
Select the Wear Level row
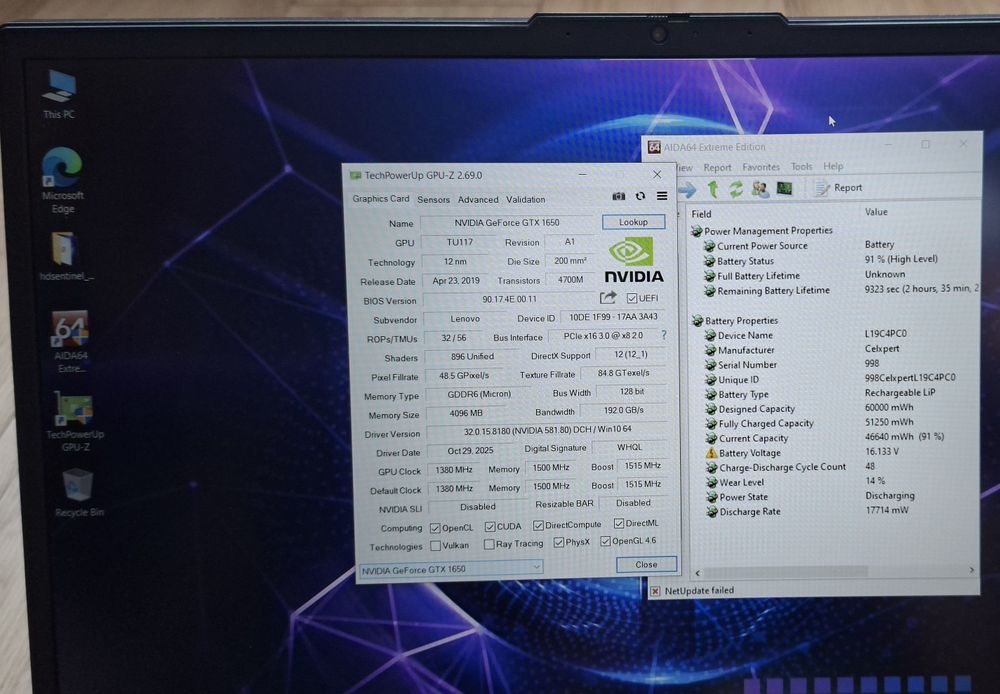pyautogui.click(x=795, y=482)
